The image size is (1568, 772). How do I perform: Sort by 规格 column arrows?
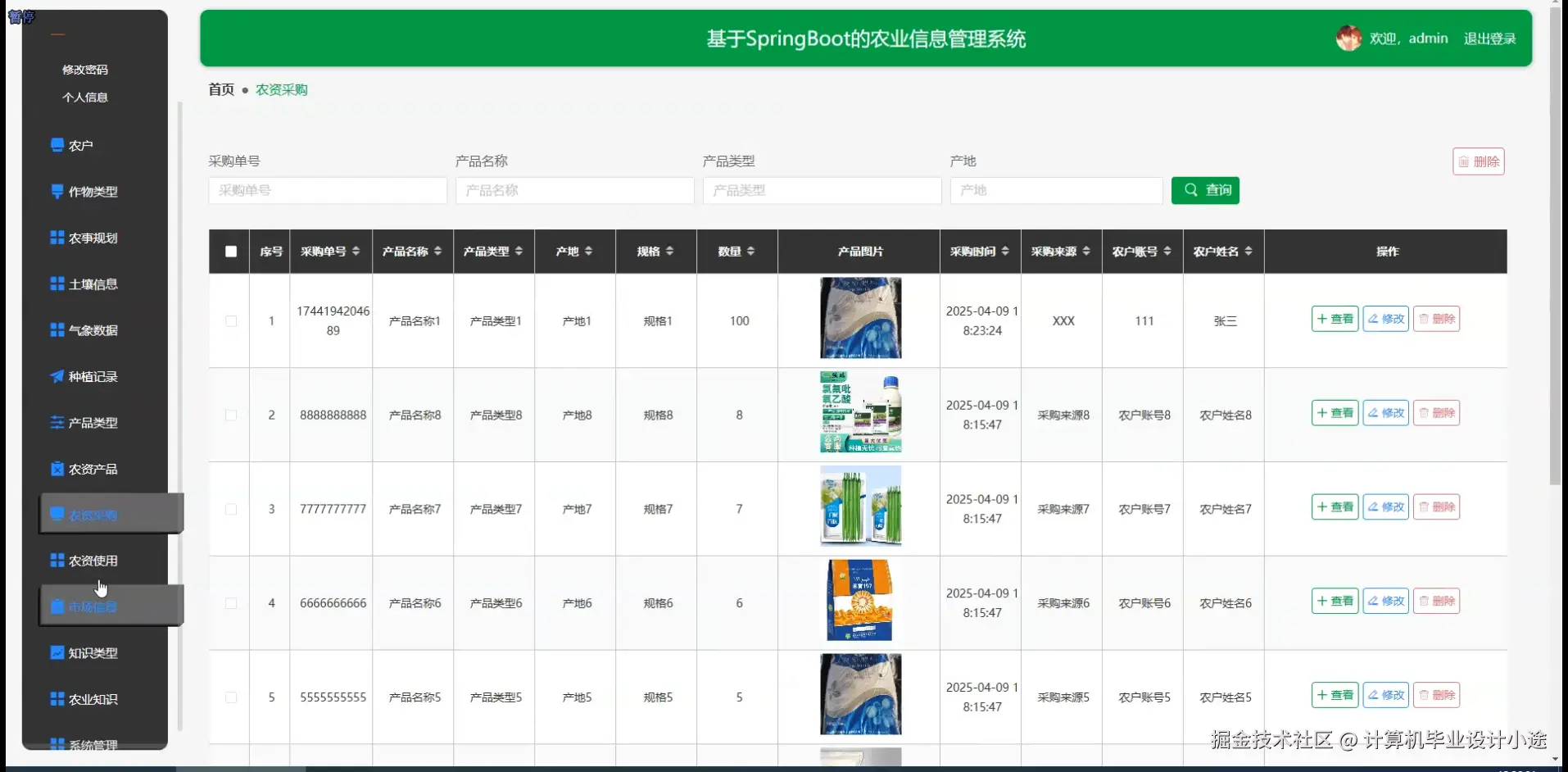pos(669,251)
